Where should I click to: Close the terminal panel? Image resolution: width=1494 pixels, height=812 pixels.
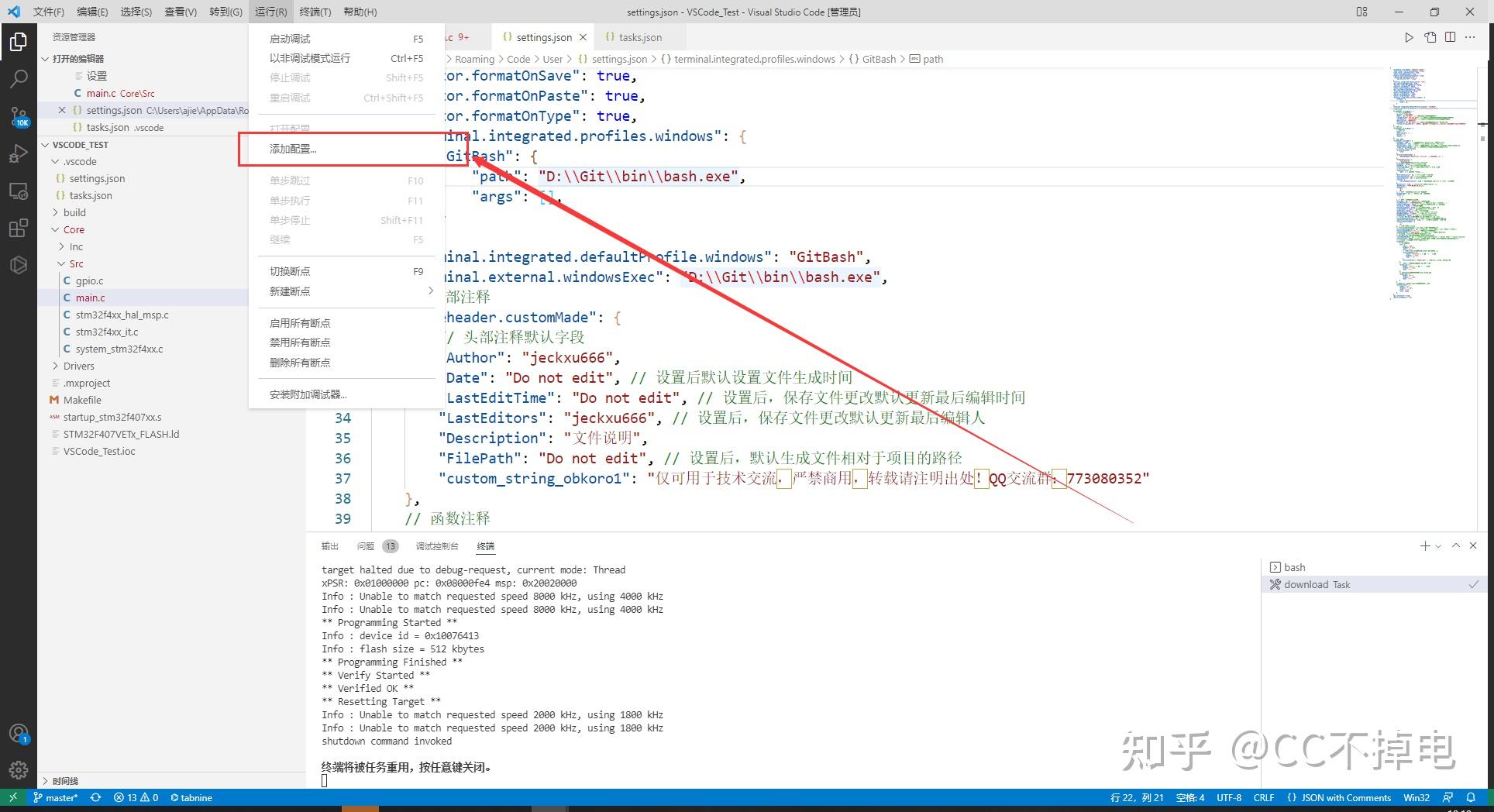tap(1473, 546)
